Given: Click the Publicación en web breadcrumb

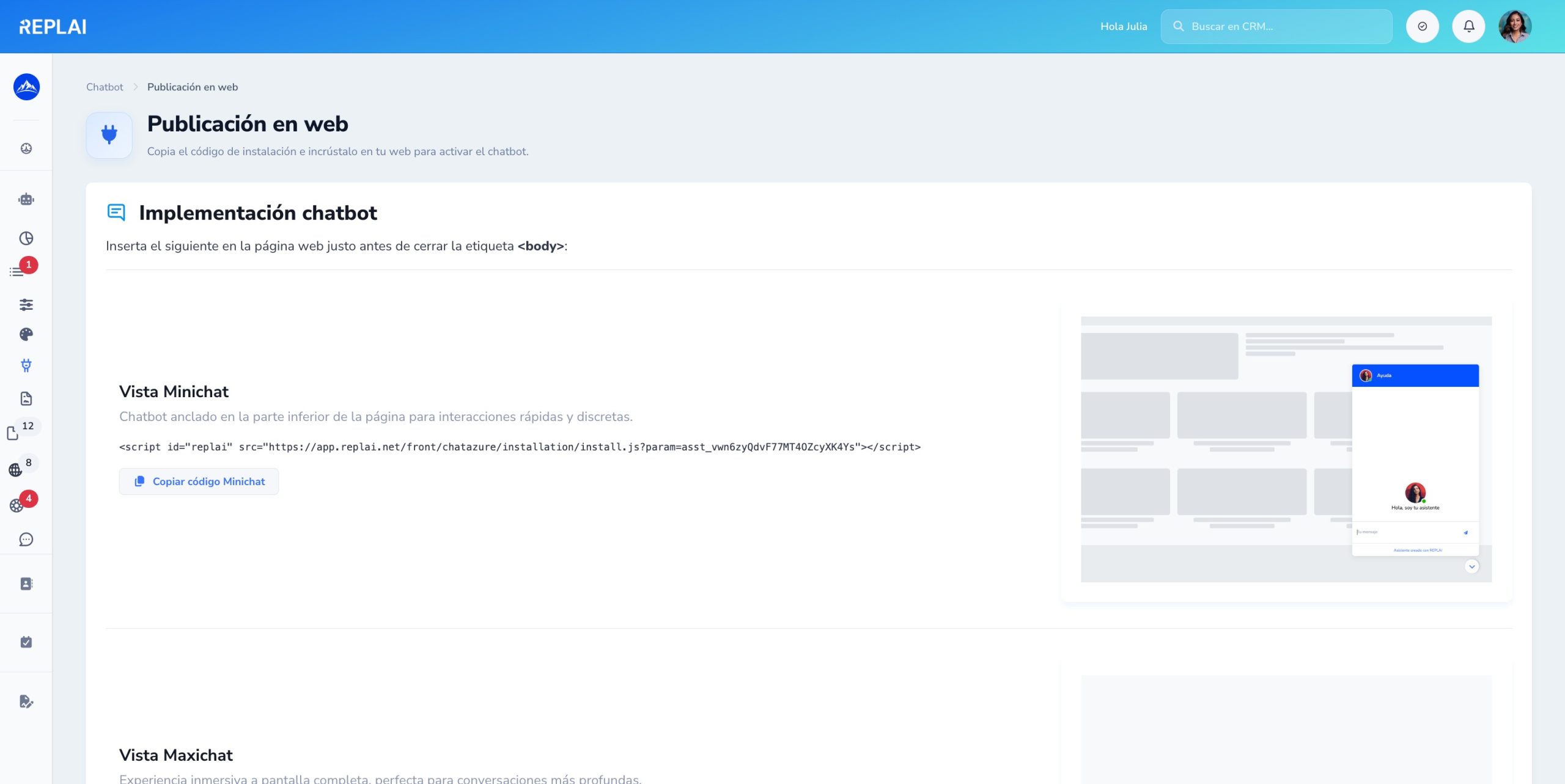Looking at the screenshot, I should [193, 87].
